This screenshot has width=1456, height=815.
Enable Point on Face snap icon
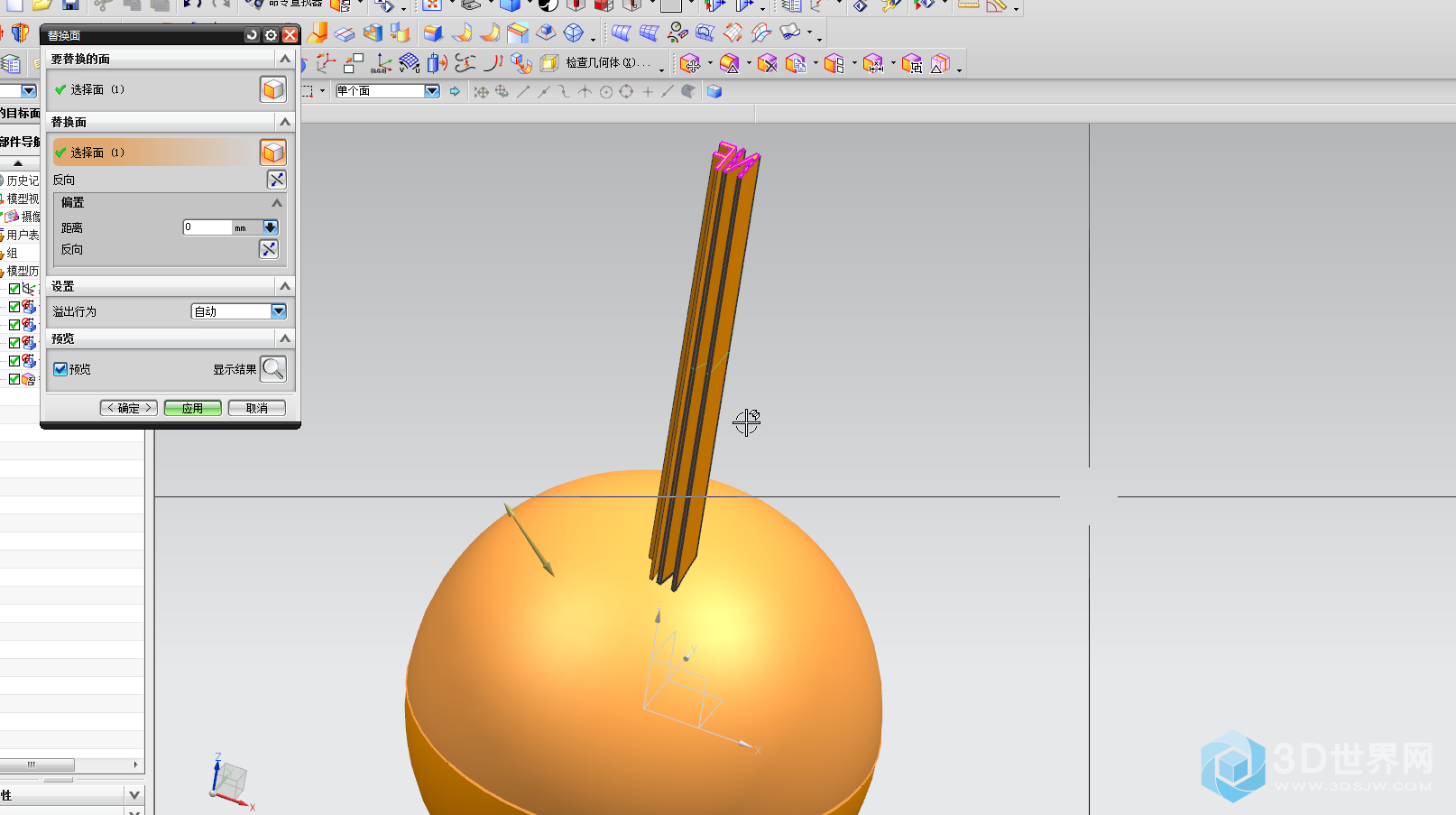[688, 91]
